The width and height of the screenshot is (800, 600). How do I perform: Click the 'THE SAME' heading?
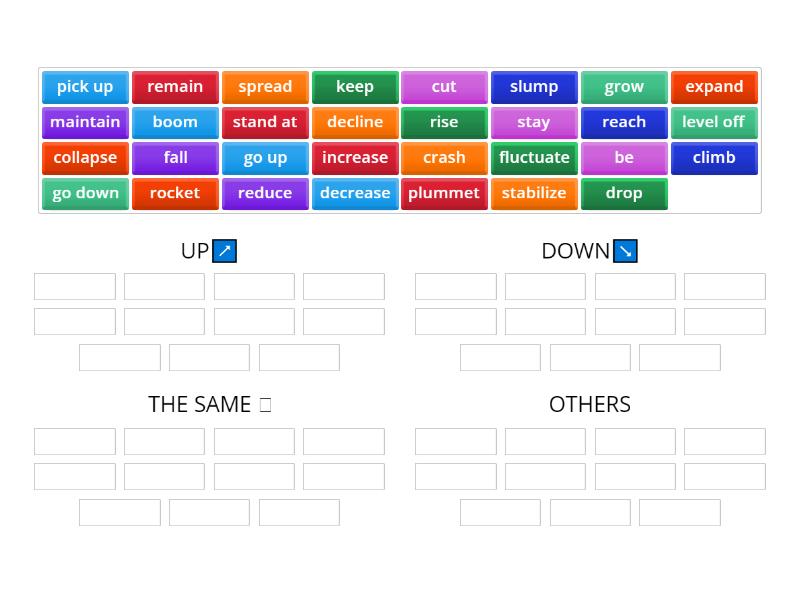click(x=203, y=404)
